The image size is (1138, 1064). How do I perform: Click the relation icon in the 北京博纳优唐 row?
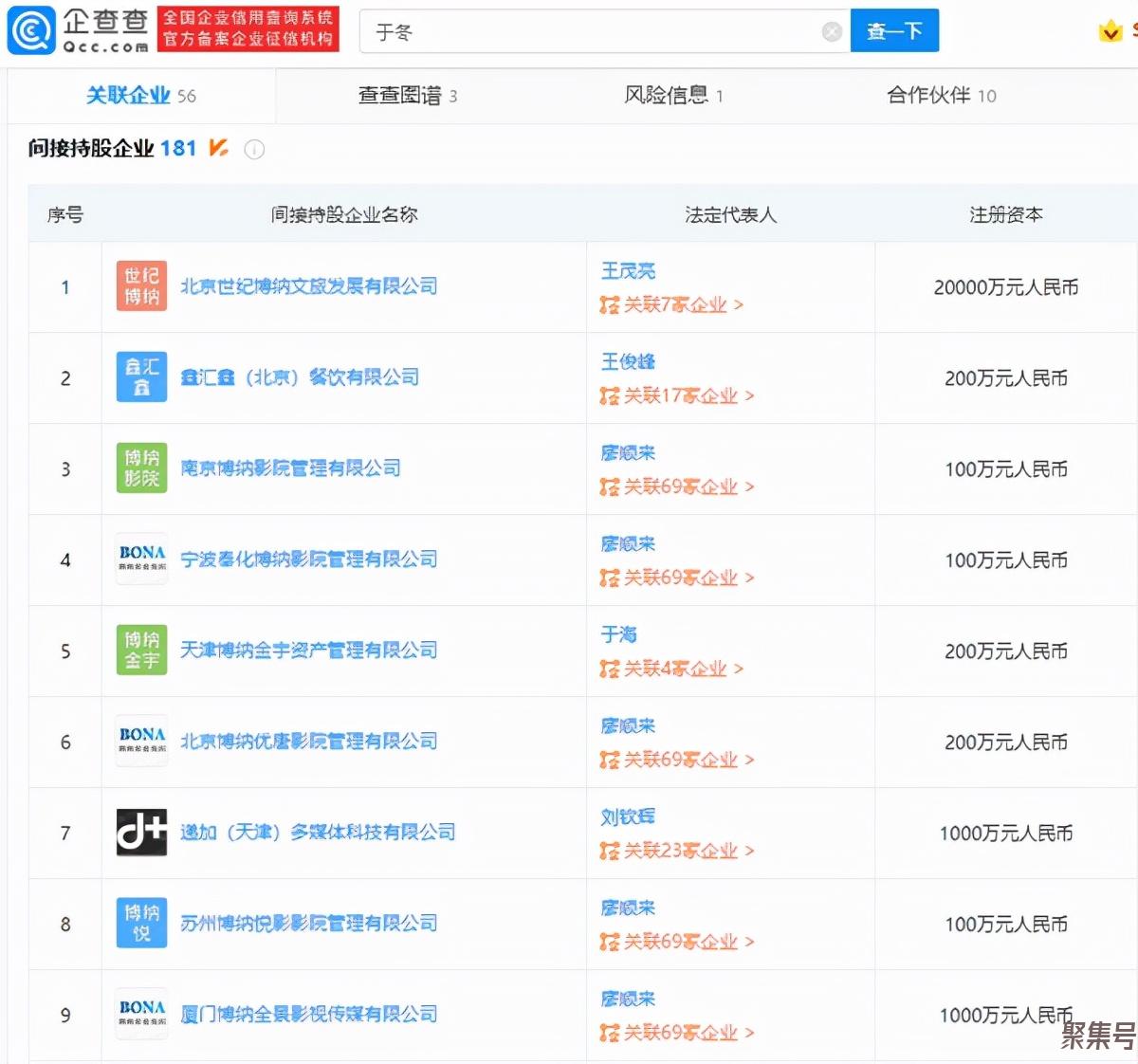coord(609,761)
